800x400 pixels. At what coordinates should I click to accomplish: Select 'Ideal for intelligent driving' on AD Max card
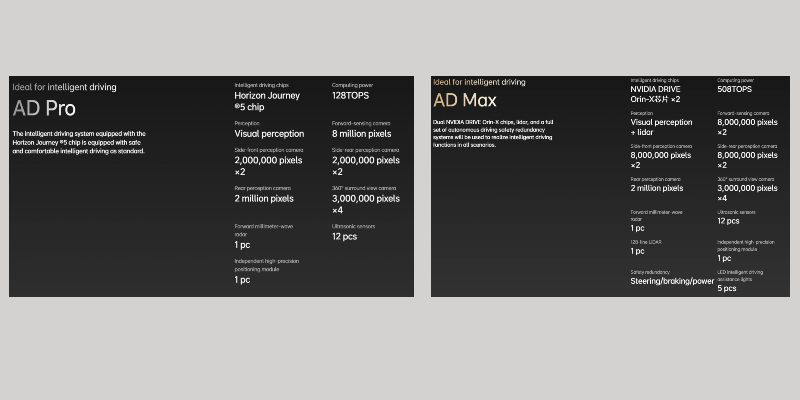(479, 82)
